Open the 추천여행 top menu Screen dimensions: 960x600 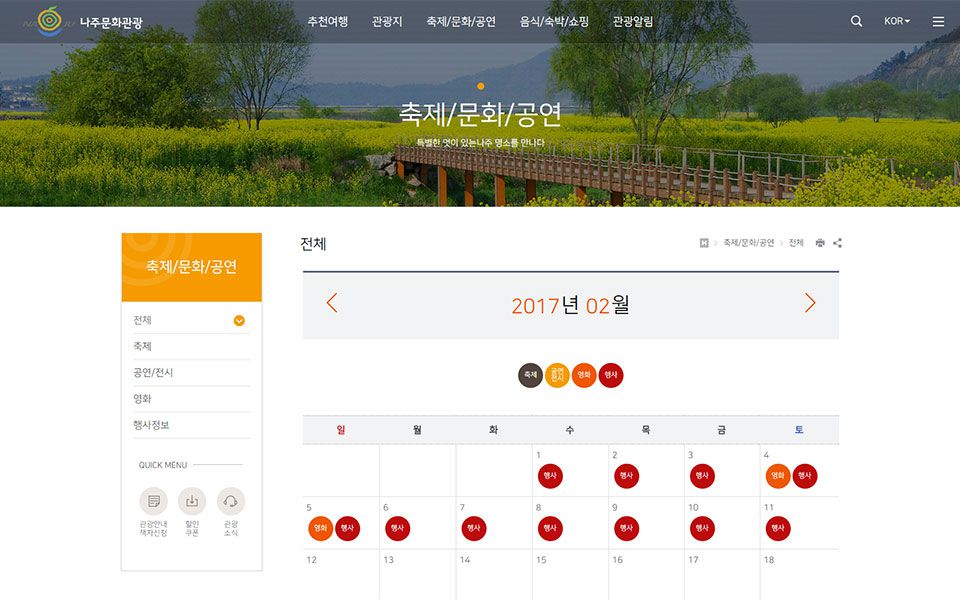328,21
